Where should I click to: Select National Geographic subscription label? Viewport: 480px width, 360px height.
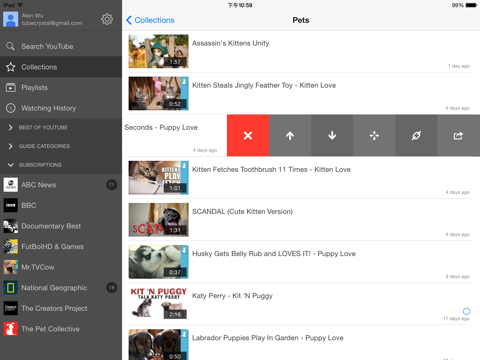pos(54,288)
